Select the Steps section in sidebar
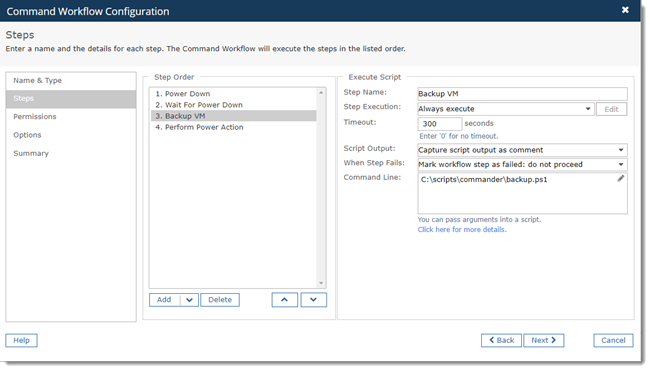The width and height of the screenshot is (650, 370). click(x=71, y=99)
